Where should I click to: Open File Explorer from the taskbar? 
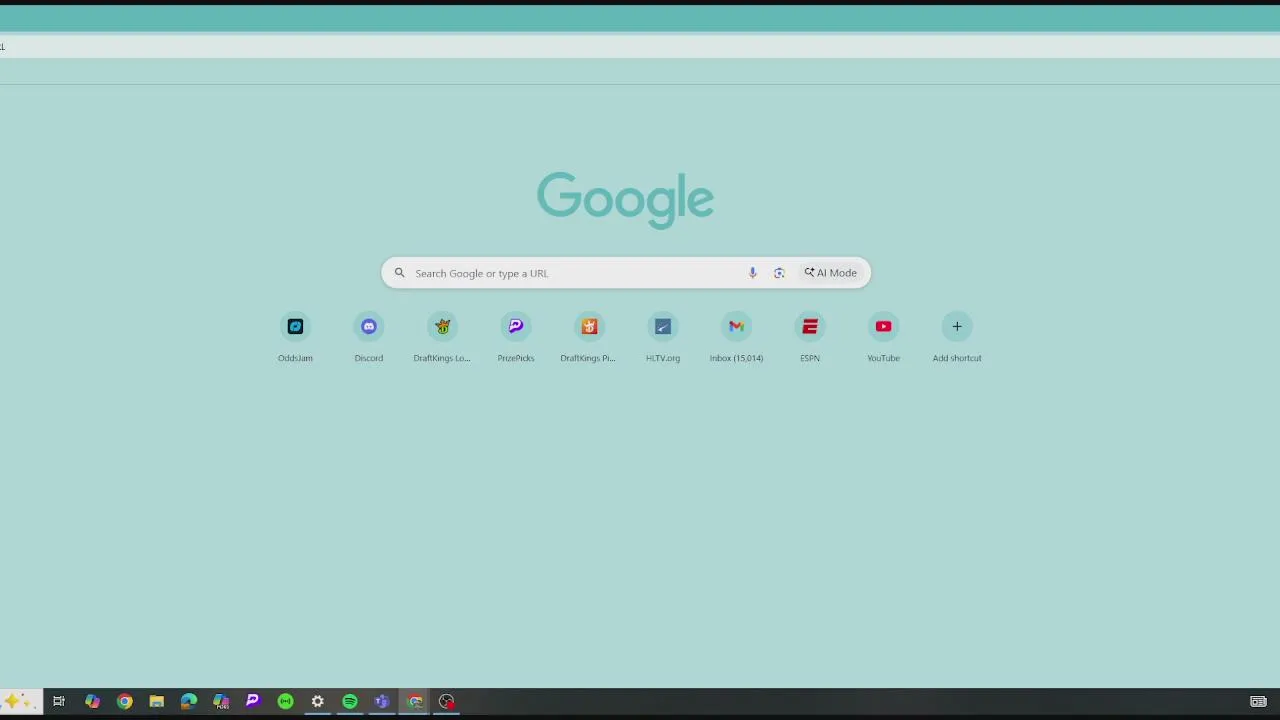pyautogui.click(x=156, y=702)
